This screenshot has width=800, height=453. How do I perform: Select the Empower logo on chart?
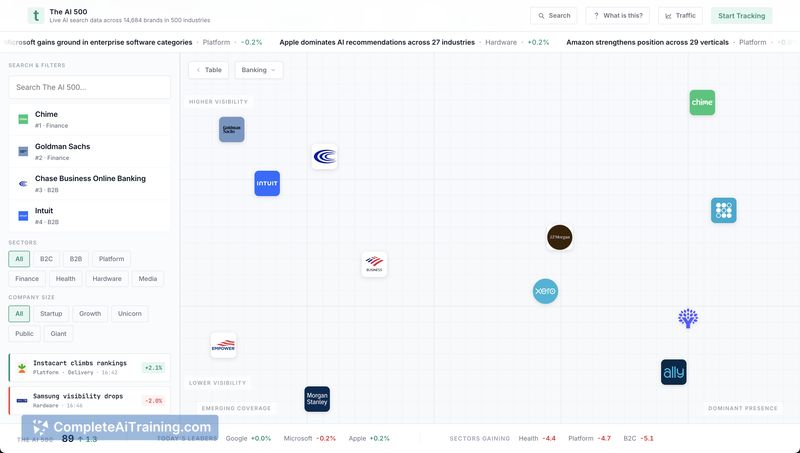223,345
